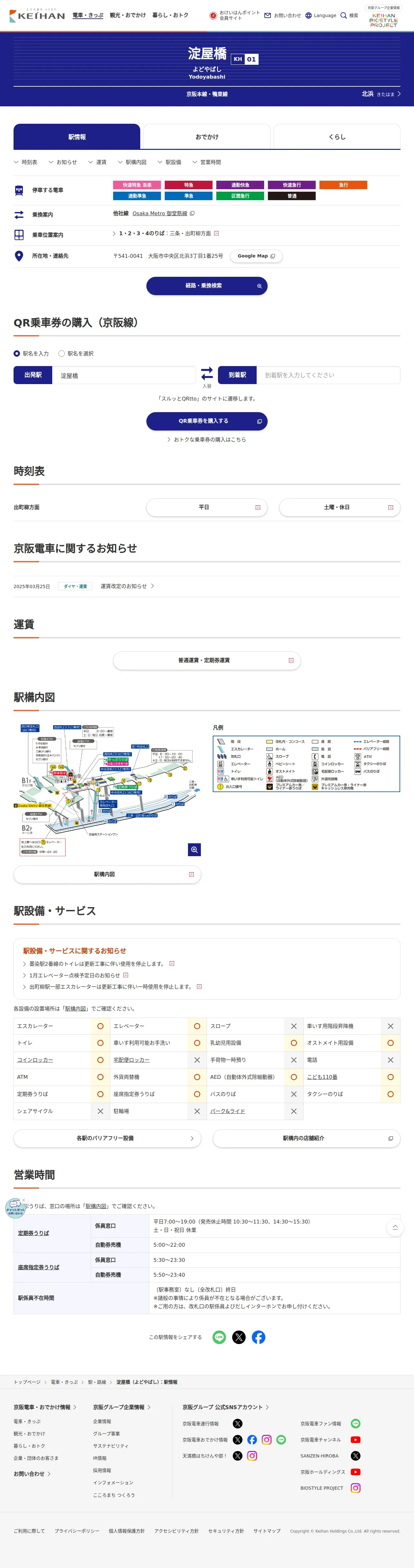Open the 電車・きっぷ menu
The width and height of the screenshot is (414, 1568).
[x=88, y=15]
